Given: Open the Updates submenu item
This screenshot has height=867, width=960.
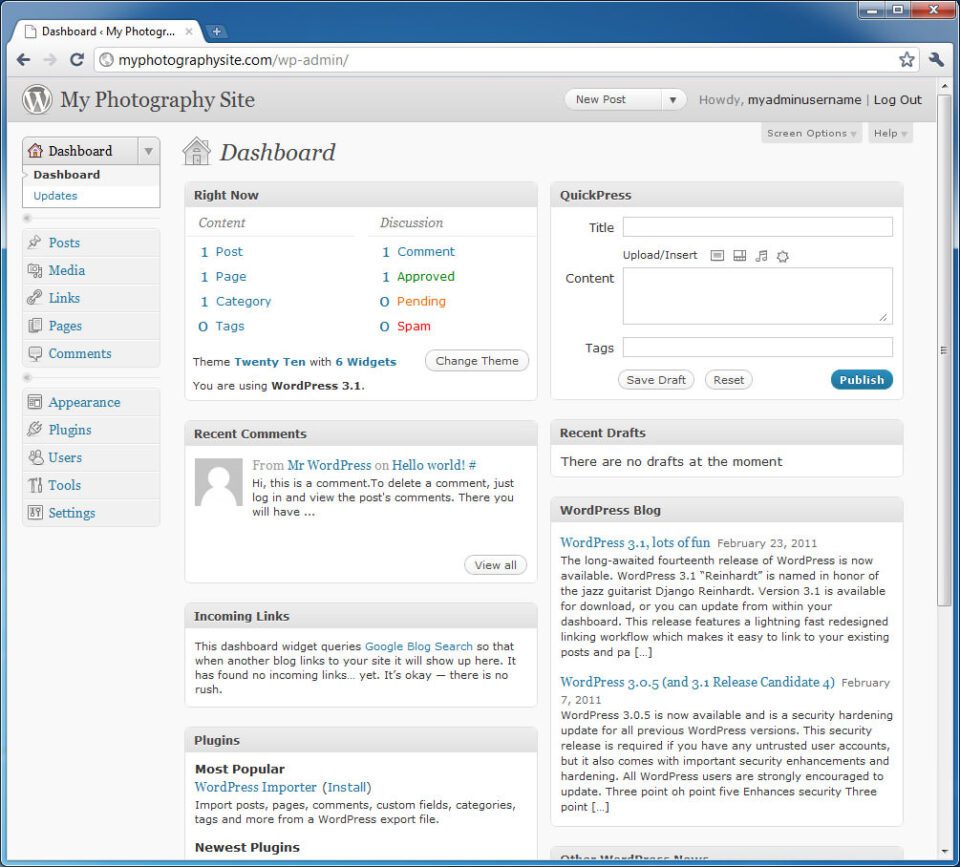Looking at the screenshot, I should coord(55,196).
